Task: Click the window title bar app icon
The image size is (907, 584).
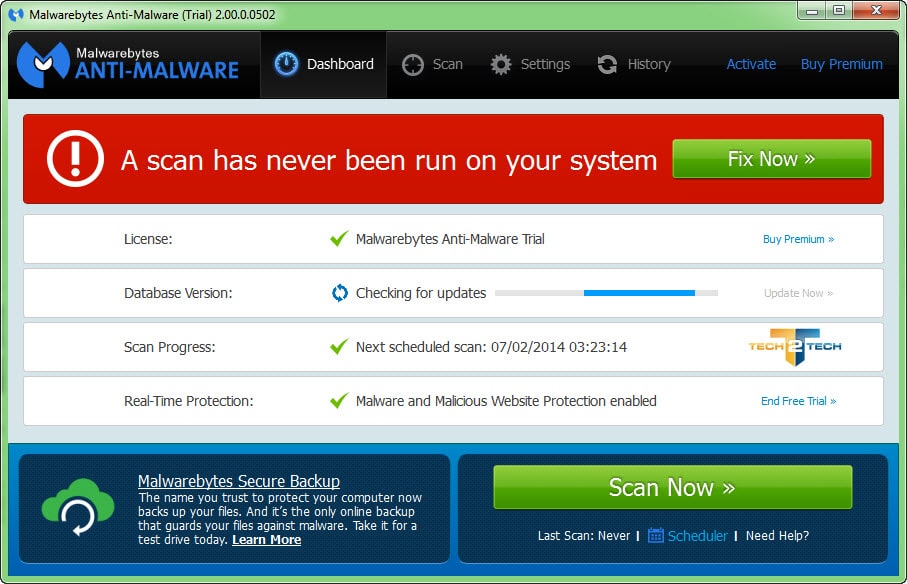Action: click(x=16, y=14)
